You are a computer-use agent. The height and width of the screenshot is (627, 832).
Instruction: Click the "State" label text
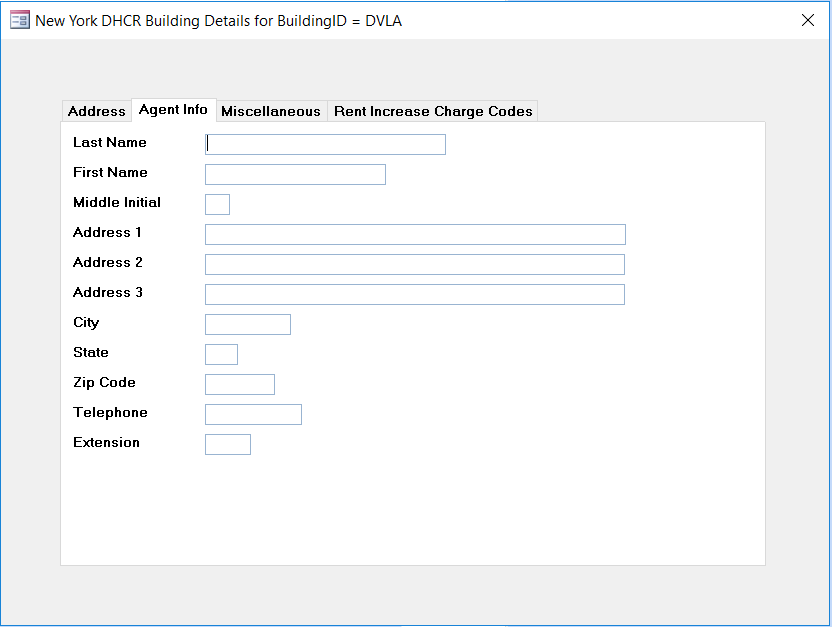click(91, 352)
